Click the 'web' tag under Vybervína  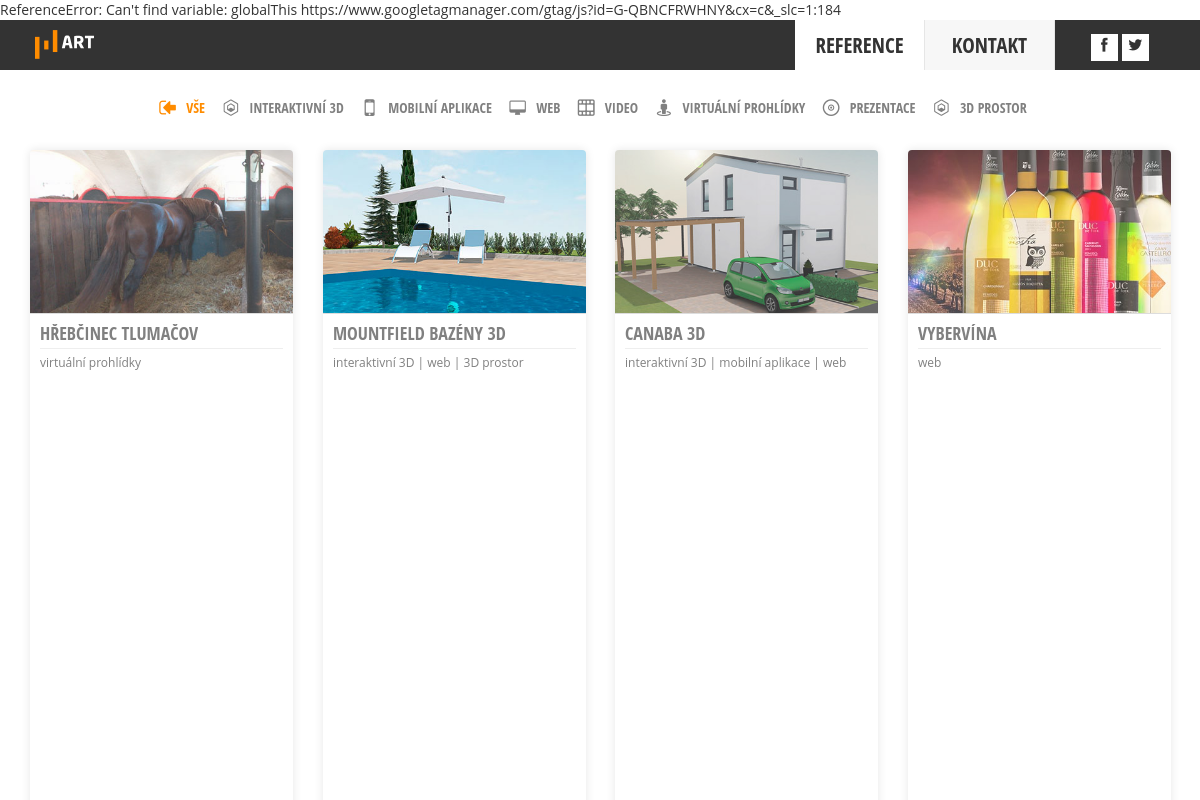tap(929, 363)
